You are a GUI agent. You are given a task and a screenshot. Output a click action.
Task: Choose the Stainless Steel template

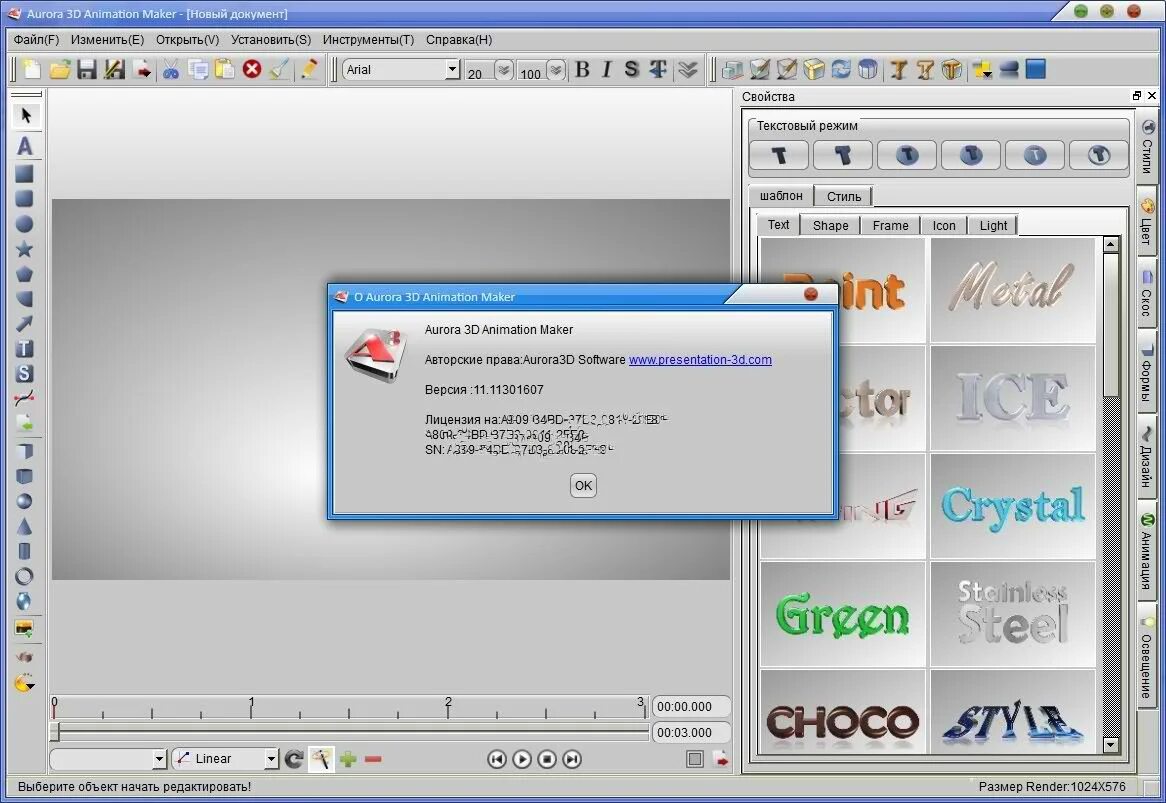[1013, 614]
